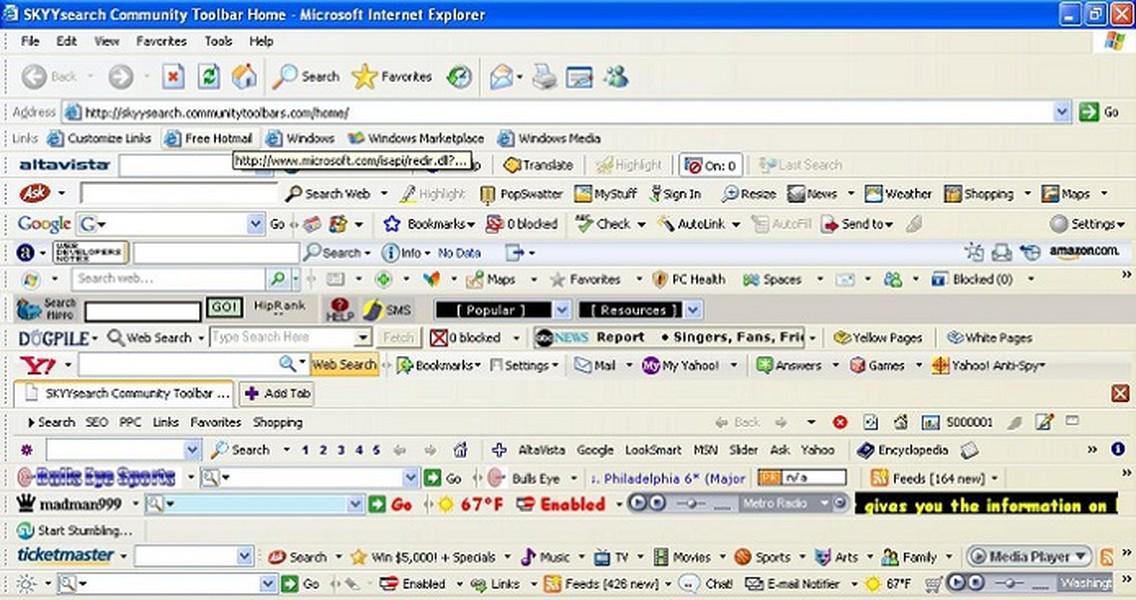This screenshot has width=1136, height=600.
Task: Open the Favorites menu
Action: pyautogui.click(x=161, y=41)
